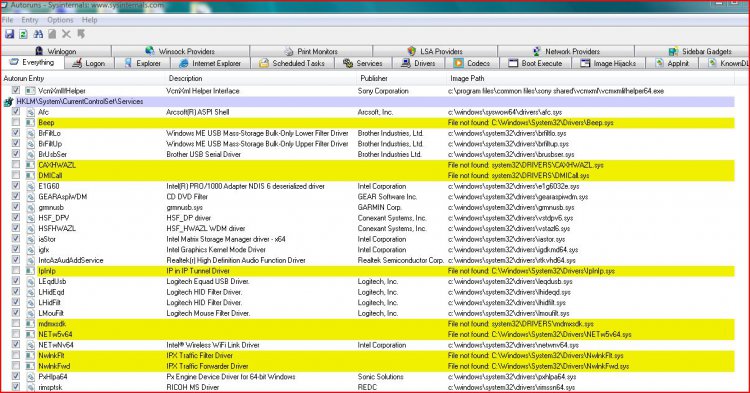
Task: Switch to the Services tab
Action: click(363, 63)
